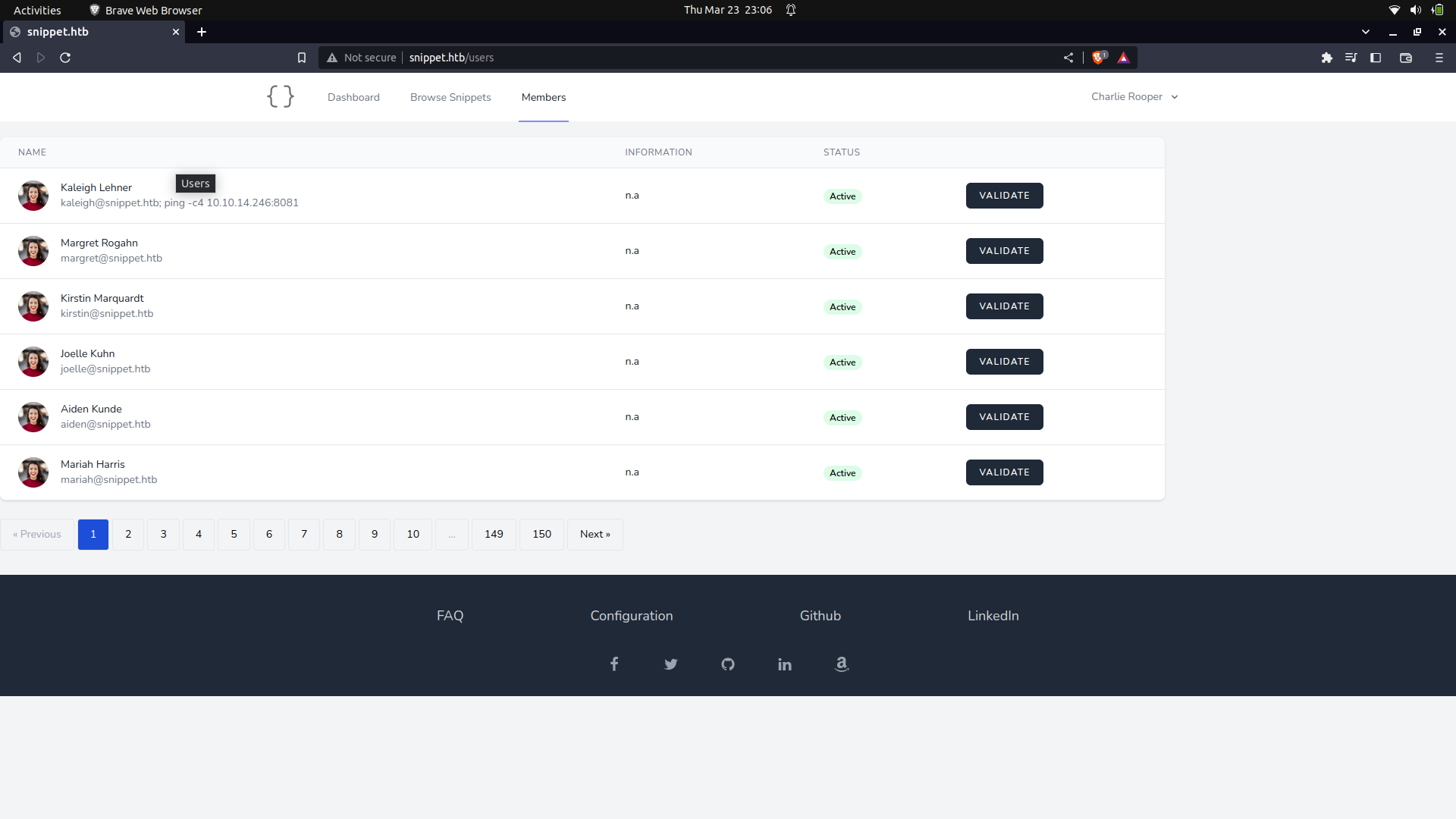Open the GitHub icon in footer
The image size is (1456, 819).
(x=728, y=664)
